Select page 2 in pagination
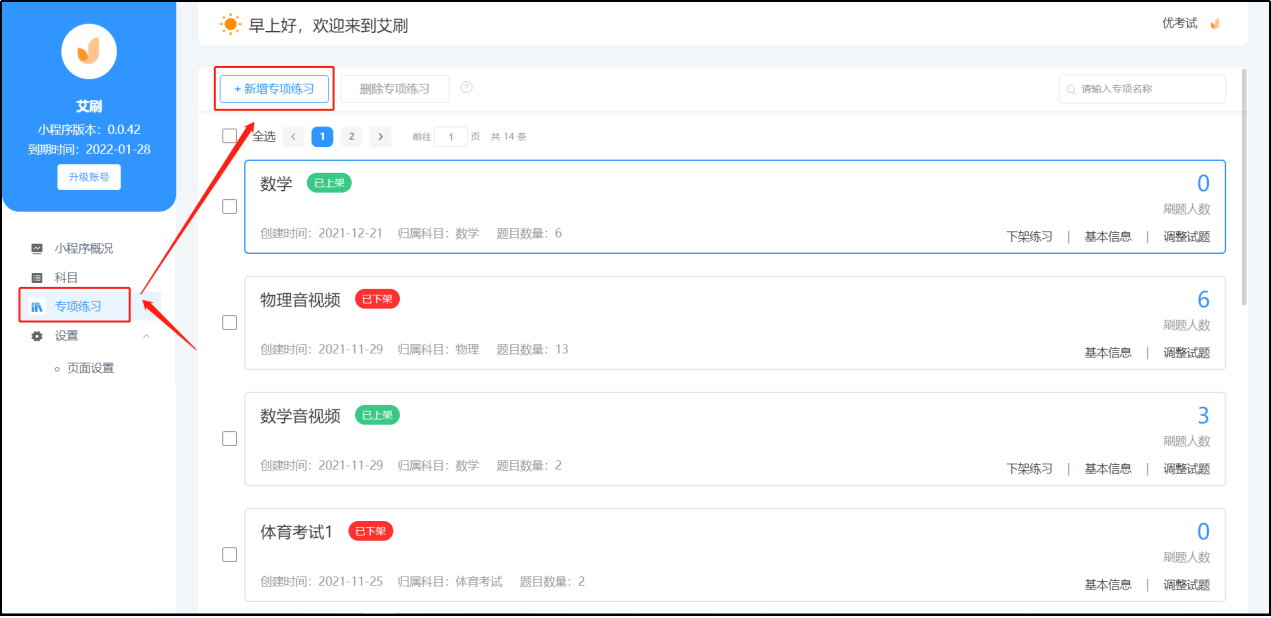Image resolution: width=1271 pixels, height=618 pixels. pyautogui.click(x=351, y=137)
